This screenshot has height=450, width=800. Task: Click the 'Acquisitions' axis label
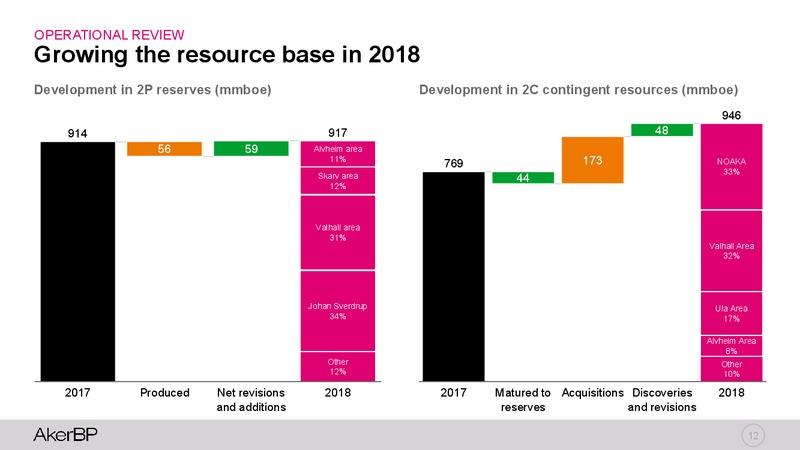click(592, 393)
